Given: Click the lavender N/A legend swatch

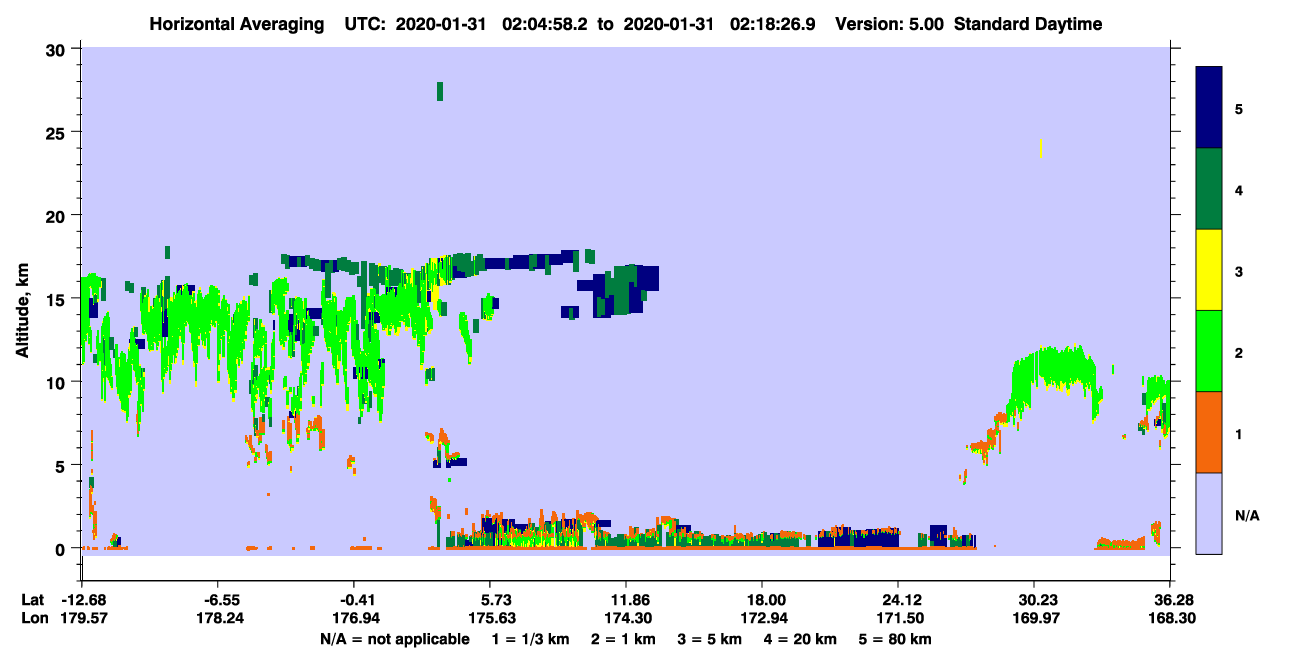Looking at the screenshot, I should point(1209,513).
